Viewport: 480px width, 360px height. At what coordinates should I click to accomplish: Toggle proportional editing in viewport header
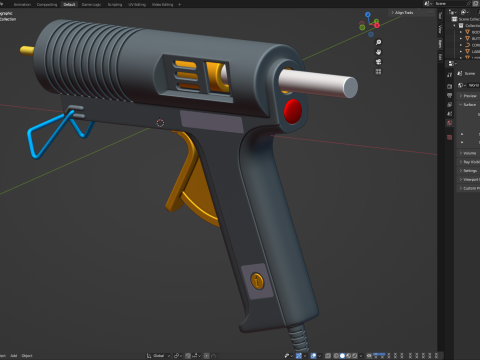[207, 356]
